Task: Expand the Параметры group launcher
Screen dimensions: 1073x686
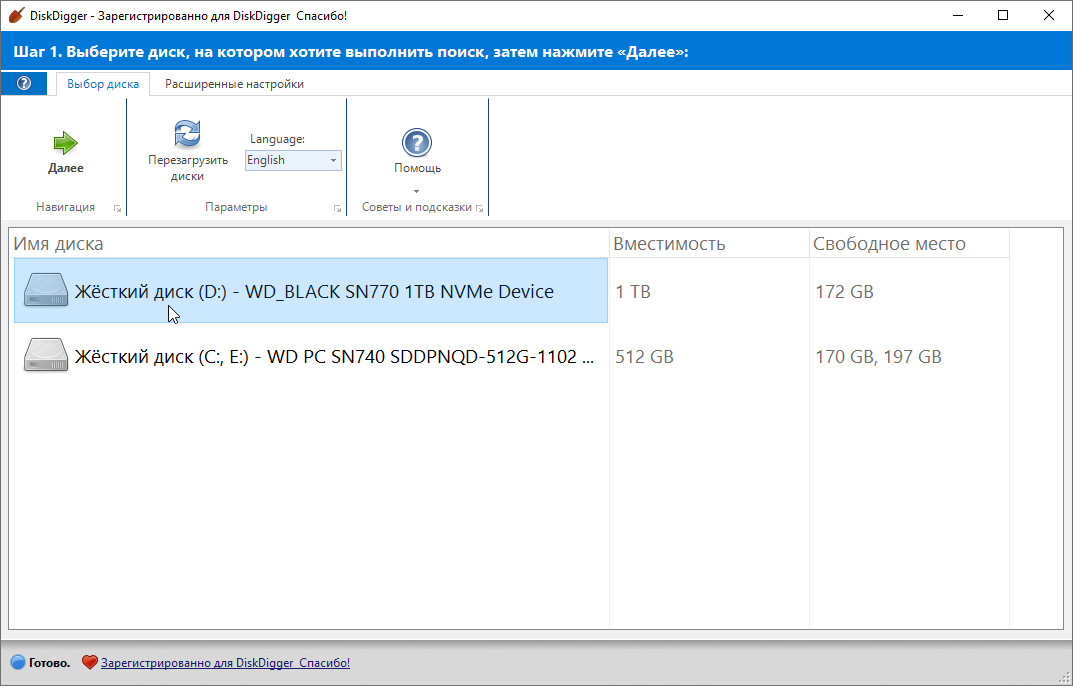Action: pos(336,208)
